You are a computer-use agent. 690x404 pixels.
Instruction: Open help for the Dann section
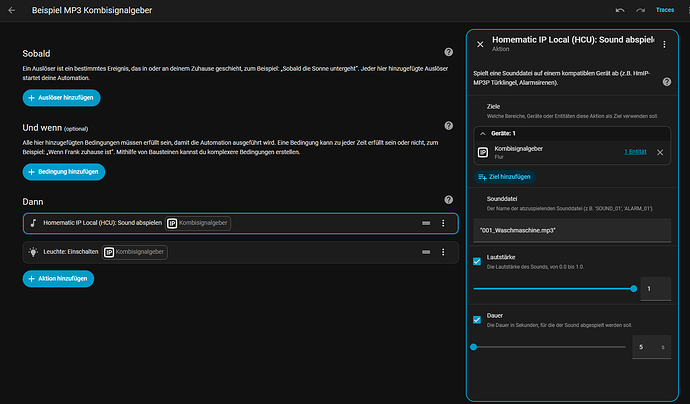pos(448,200)
